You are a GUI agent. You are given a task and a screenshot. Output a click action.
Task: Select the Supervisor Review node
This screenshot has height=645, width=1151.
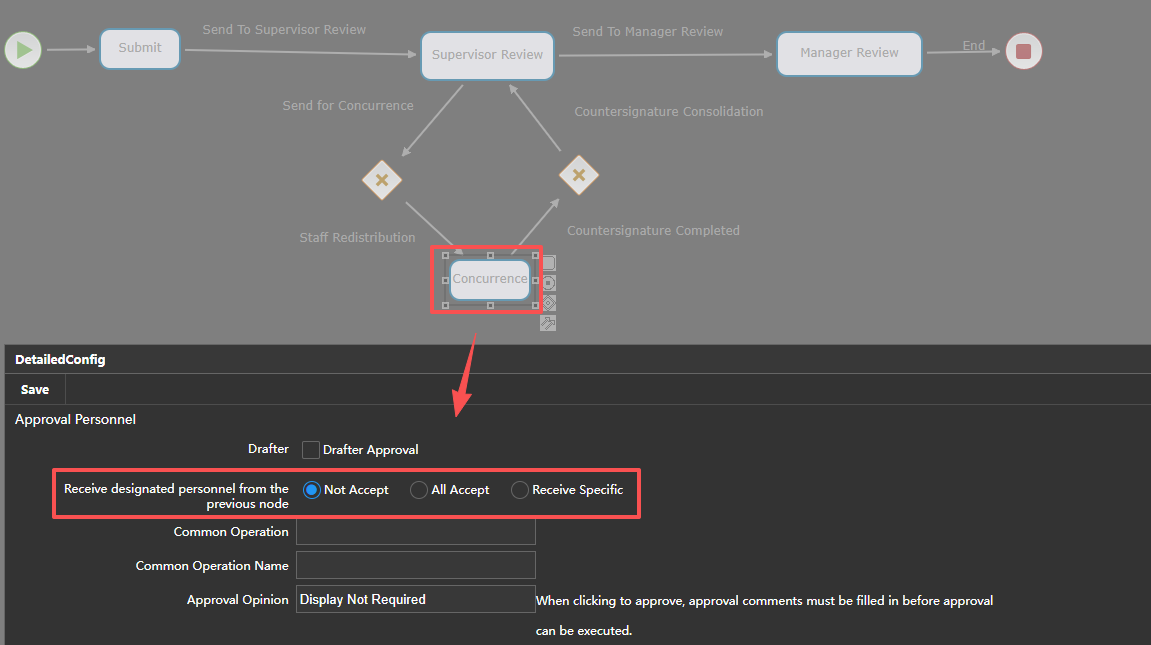pyautogui.click(x=487, y=55)
